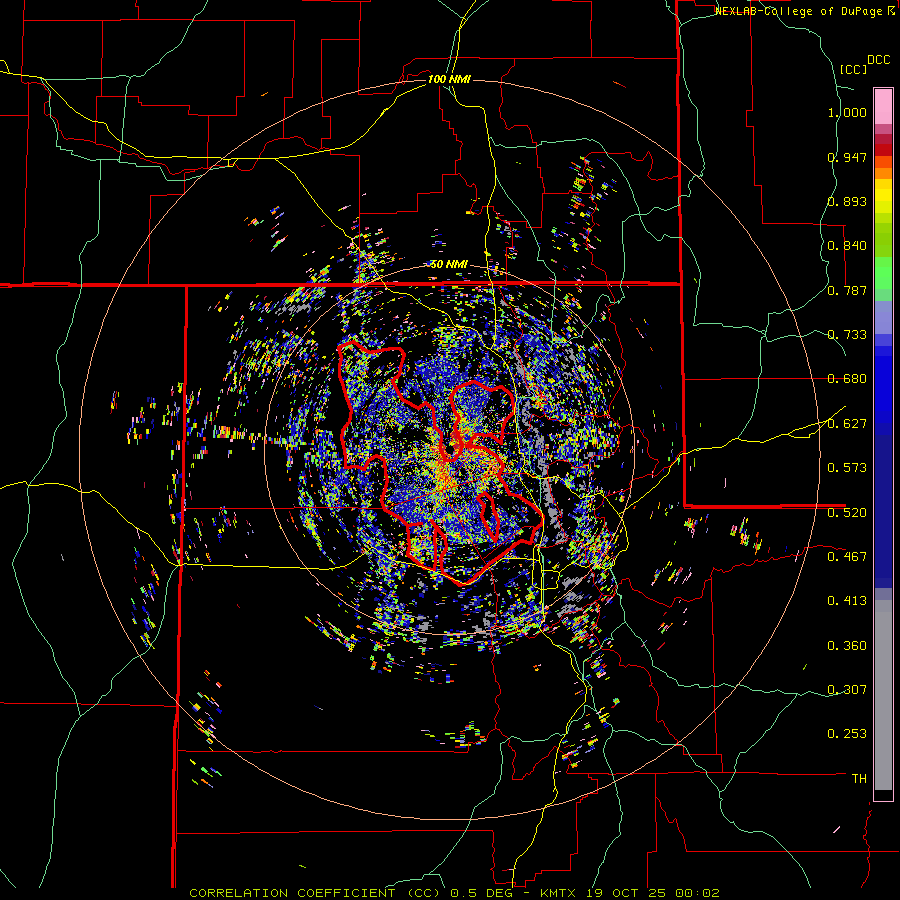900x900 pixels.
Task: Click the 0.840 legend value
Action: pyautogui.click(x=847, y=246)
